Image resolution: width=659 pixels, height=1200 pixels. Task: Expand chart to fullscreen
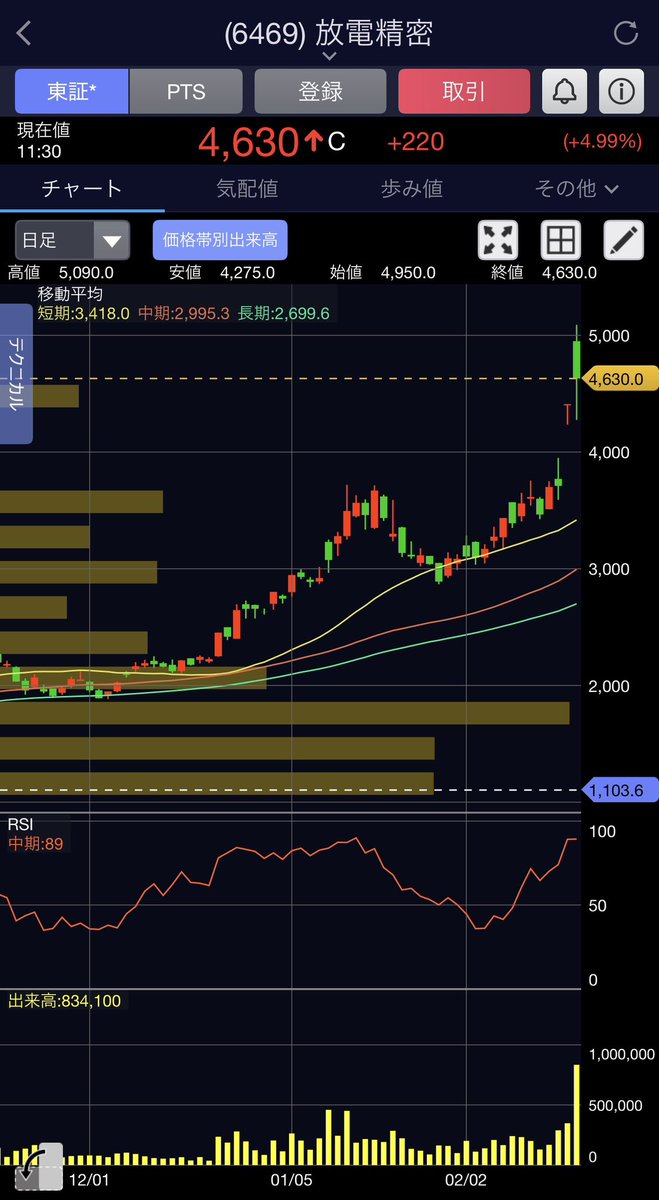point(500,240)
